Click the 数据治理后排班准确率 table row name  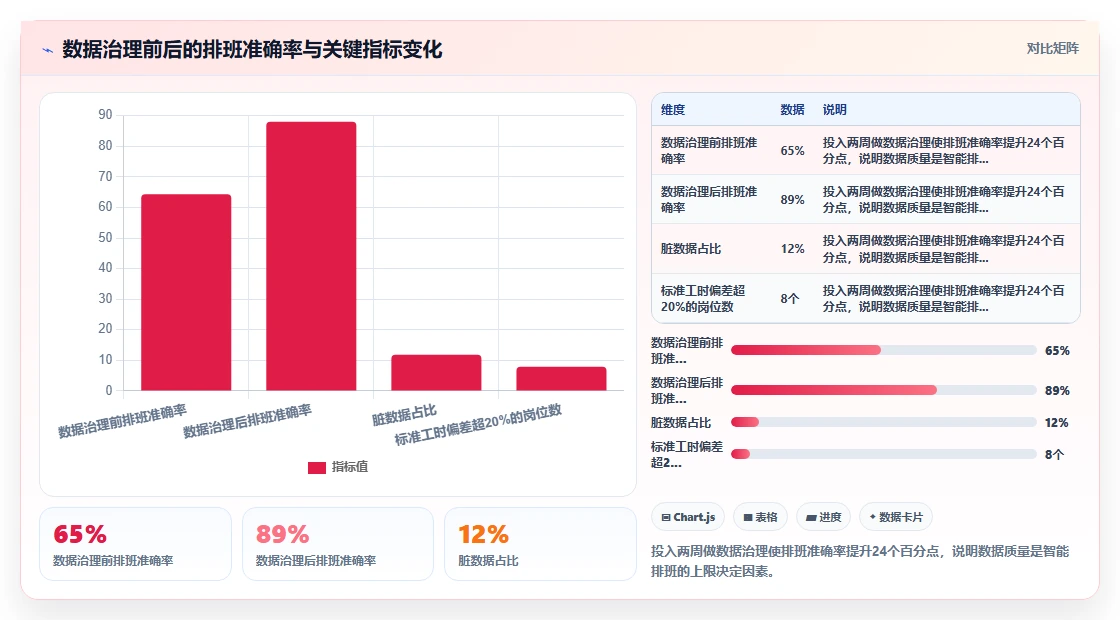pos(709,200)
